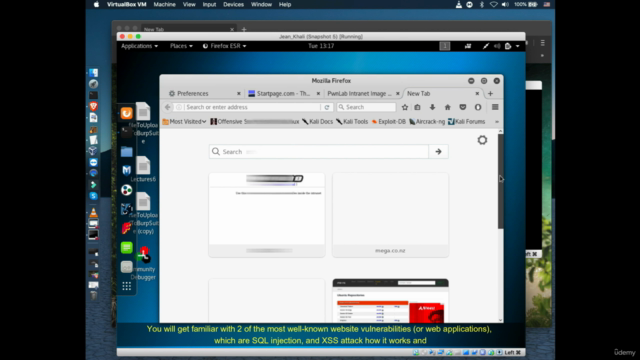Switch to the Startpage.com tab

pos(283,93)
